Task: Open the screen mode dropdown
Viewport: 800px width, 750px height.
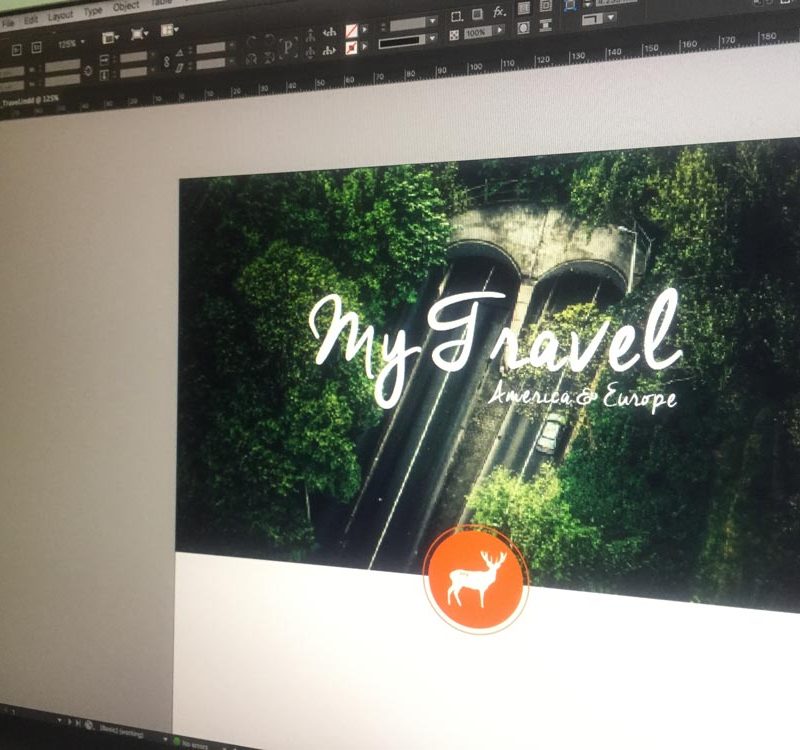Action: 139,34
